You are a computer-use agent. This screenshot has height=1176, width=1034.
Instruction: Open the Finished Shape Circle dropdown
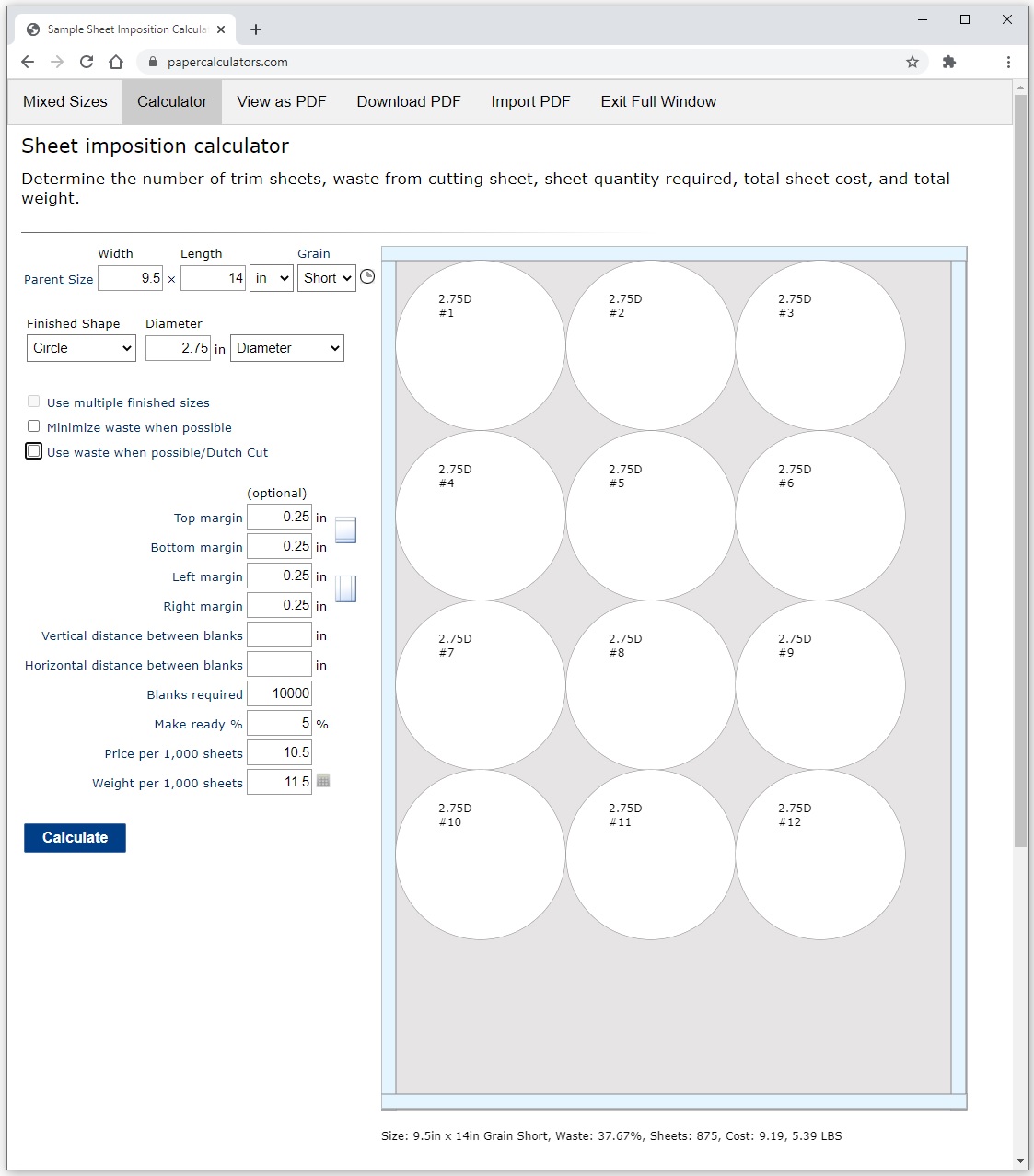[81, 348]
